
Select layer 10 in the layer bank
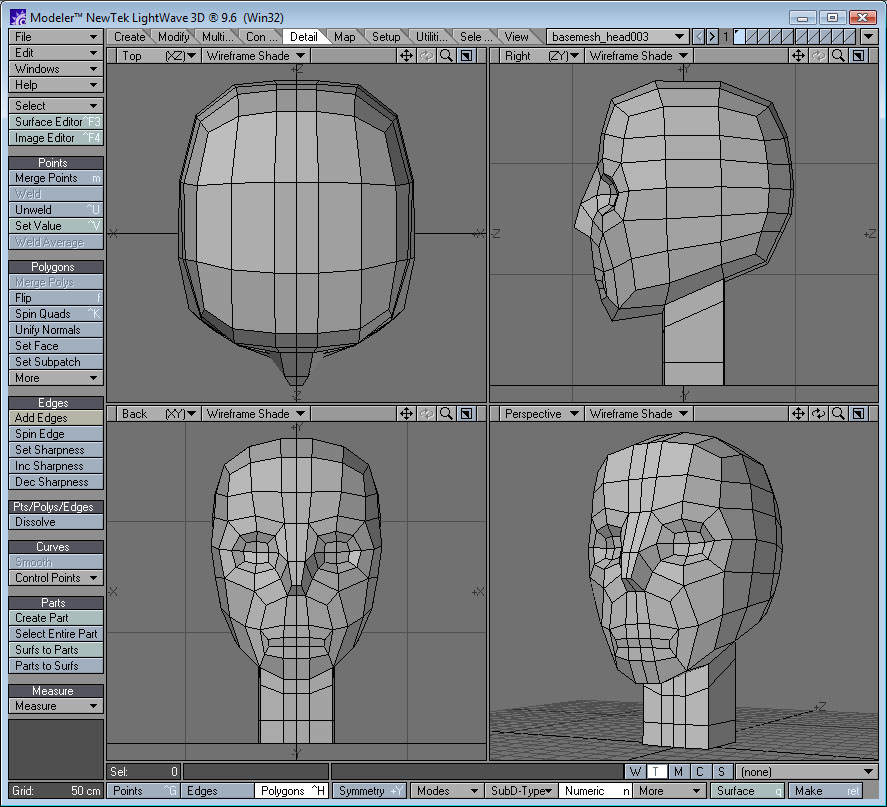(x=850, y=37)
